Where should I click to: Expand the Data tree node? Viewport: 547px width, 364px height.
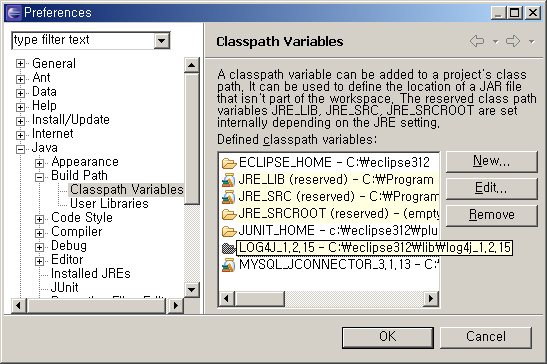20,93
